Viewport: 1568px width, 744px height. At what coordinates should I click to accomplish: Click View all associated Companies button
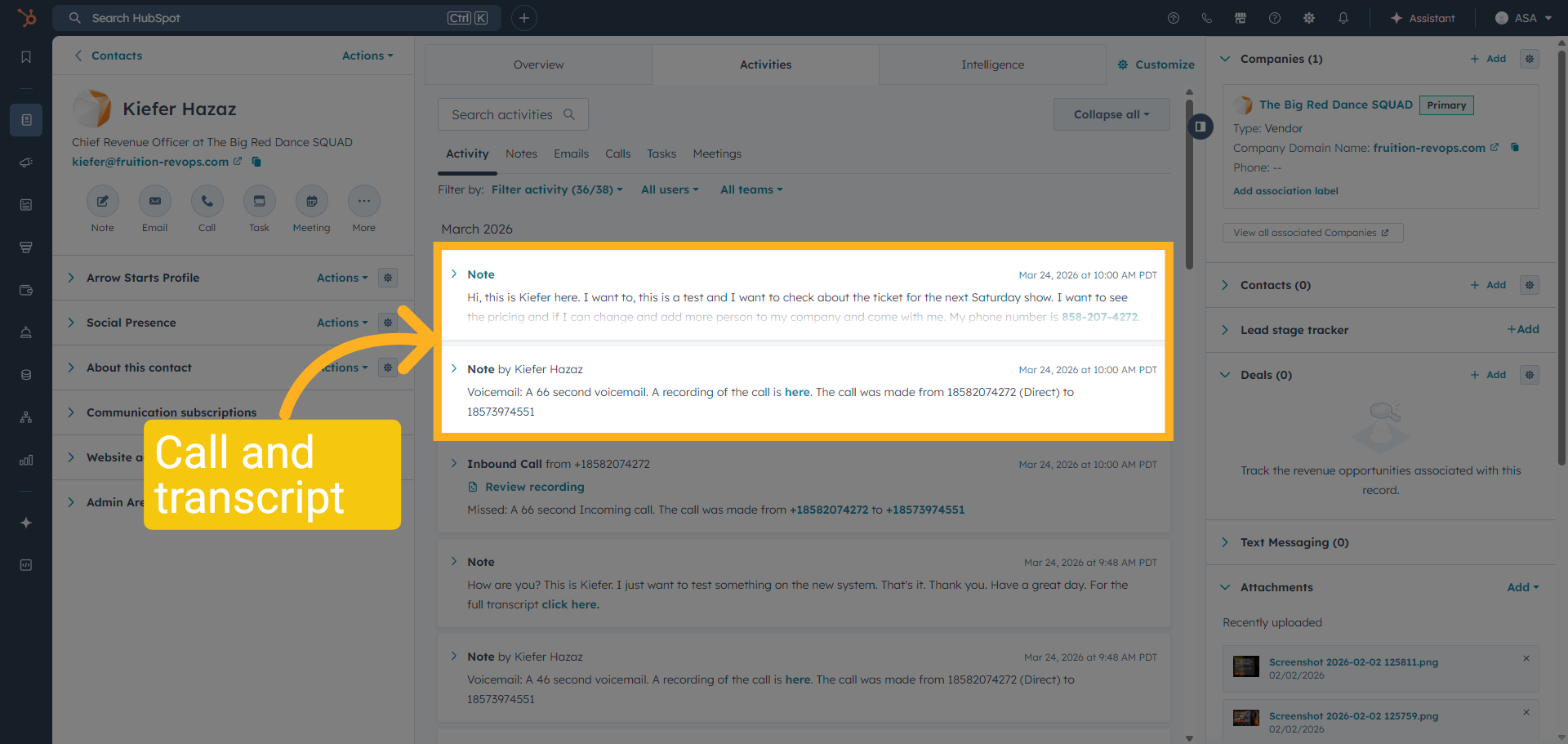pyautogui.click(x=1312, y=233)
